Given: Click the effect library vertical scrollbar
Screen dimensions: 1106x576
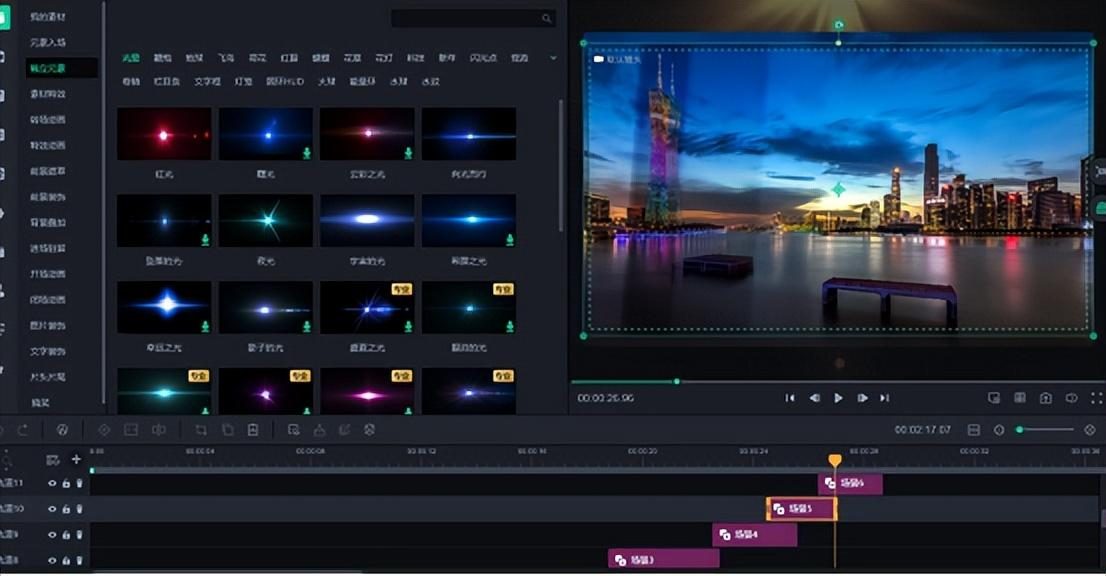Looking at the screenshot, I should (561, 166).
